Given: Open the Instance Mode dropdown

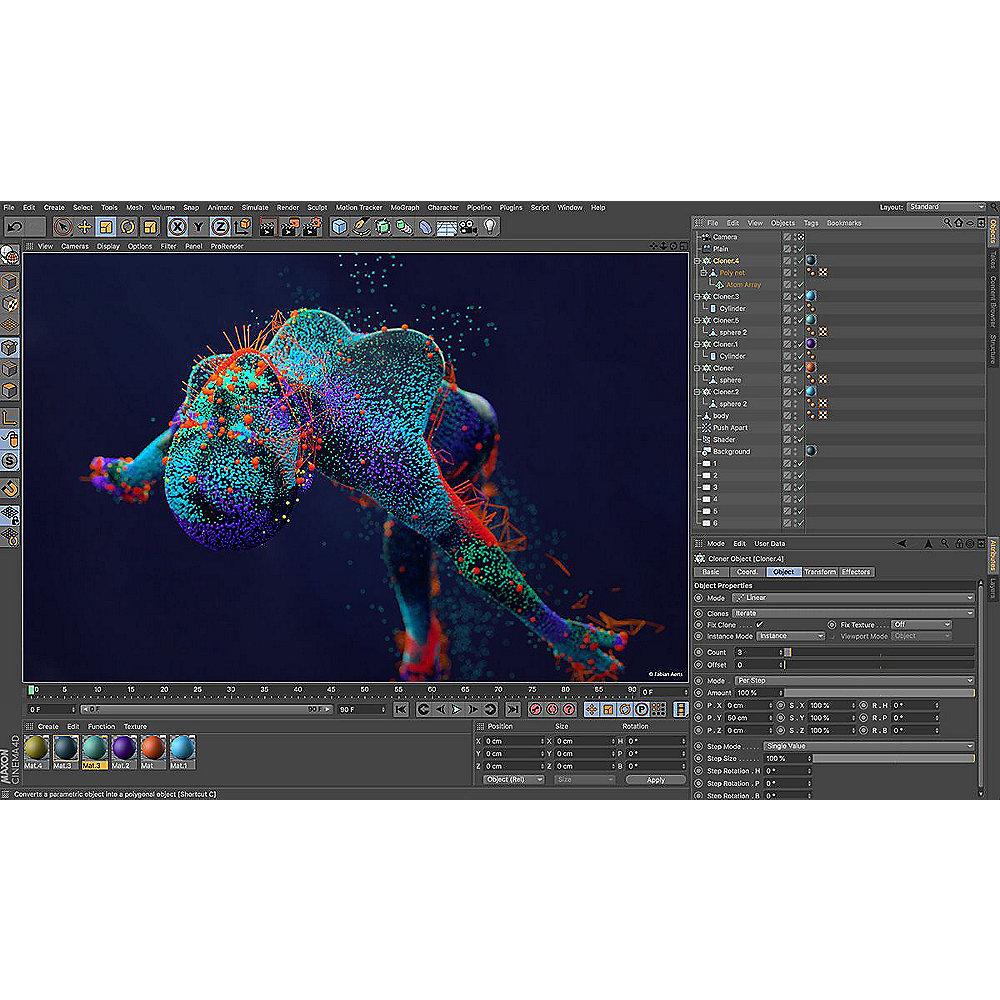Looking at the screenshot, I should [790, 636].
